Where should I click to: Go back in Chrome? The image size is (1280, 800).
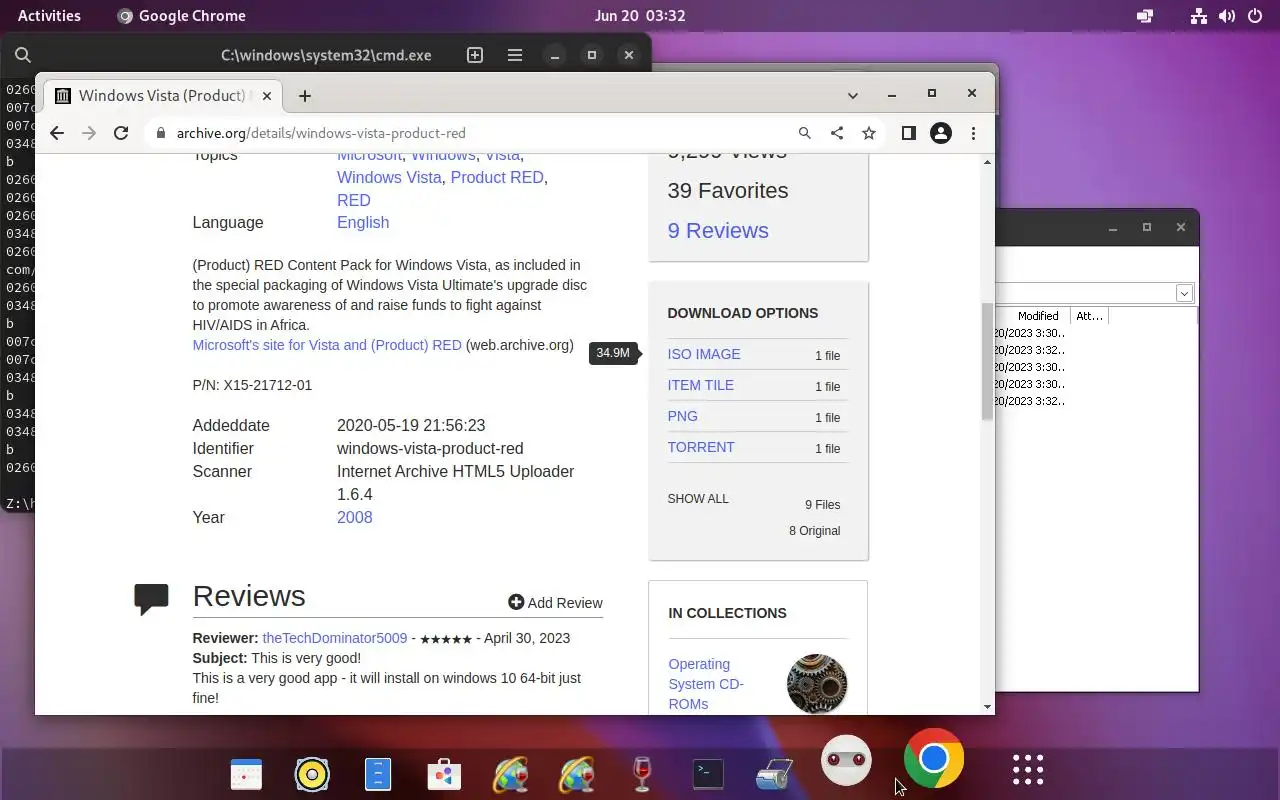point(57,133)
